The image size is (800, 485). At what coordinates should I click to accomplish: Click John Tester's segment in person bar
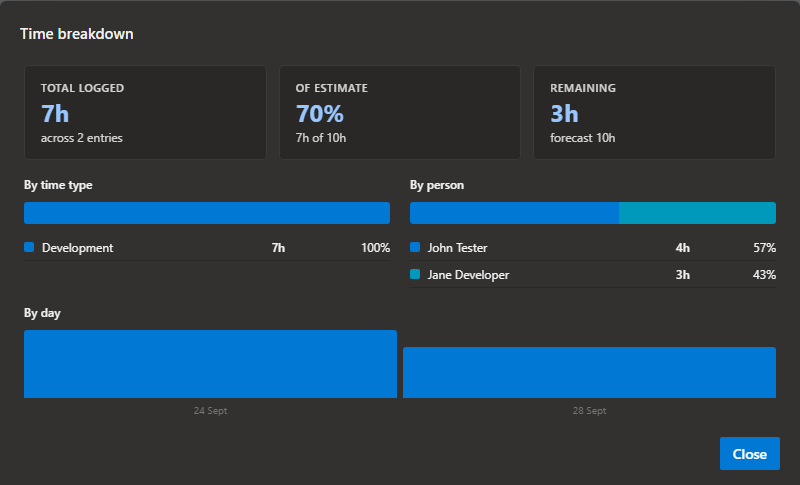pyautogui.click(x=514, y=213)
